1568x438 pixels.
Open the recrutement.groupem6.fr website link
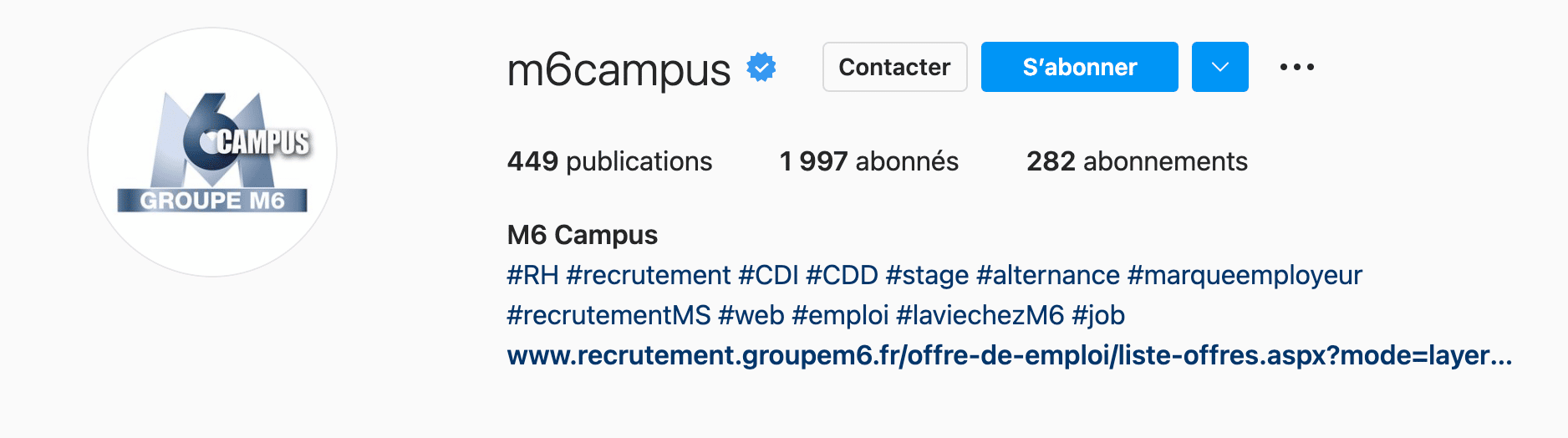[1010, 355]
